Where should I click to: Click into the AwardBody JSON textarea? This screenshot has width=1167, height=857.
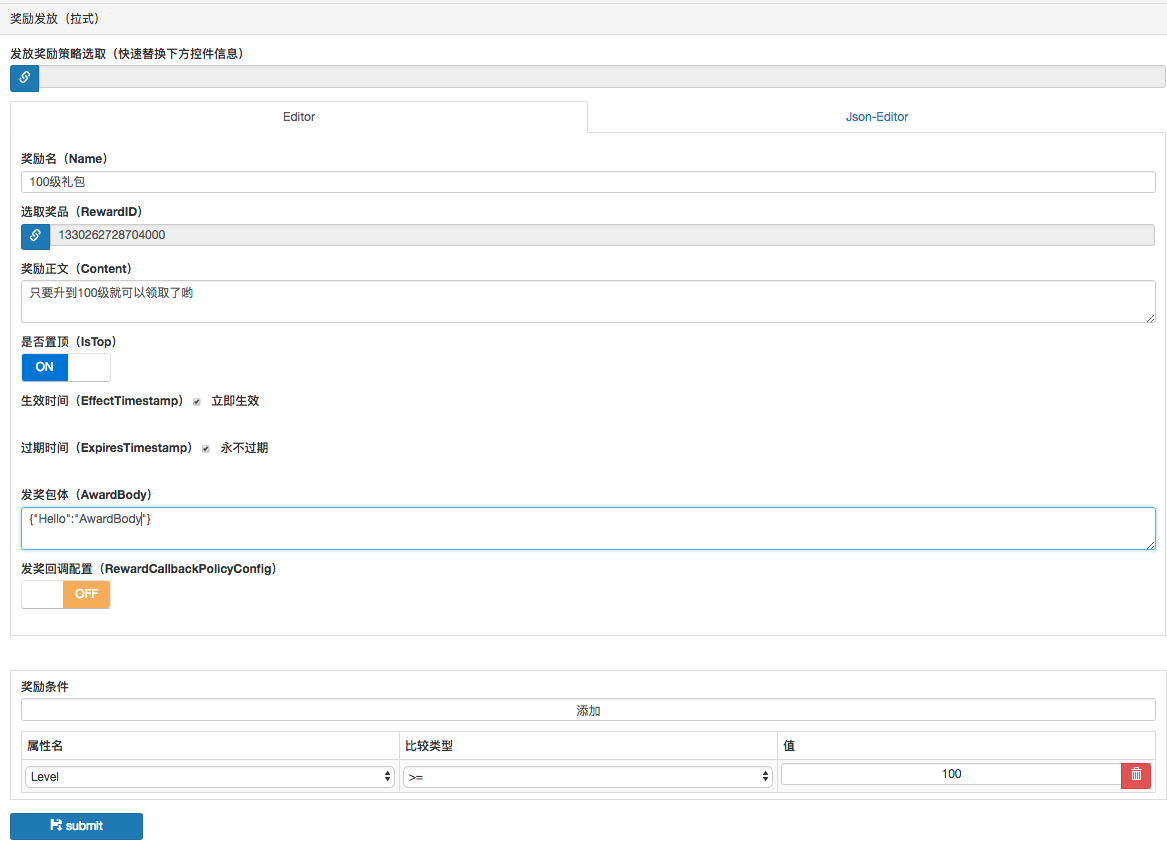point(588,529)
